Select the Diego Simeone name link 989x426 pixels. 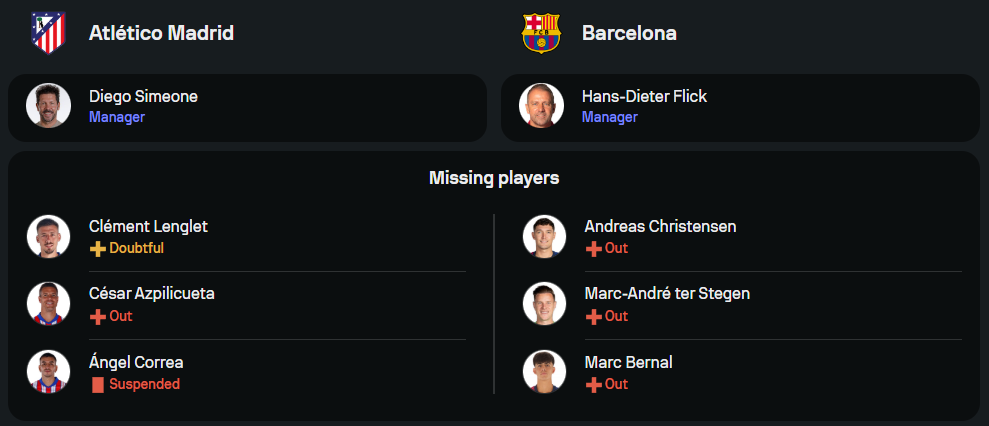tap(143, 97)
